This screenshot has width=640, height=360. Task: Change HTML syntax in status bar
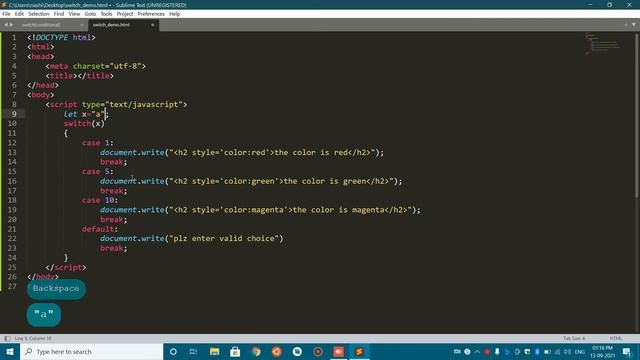click(616, 338)
